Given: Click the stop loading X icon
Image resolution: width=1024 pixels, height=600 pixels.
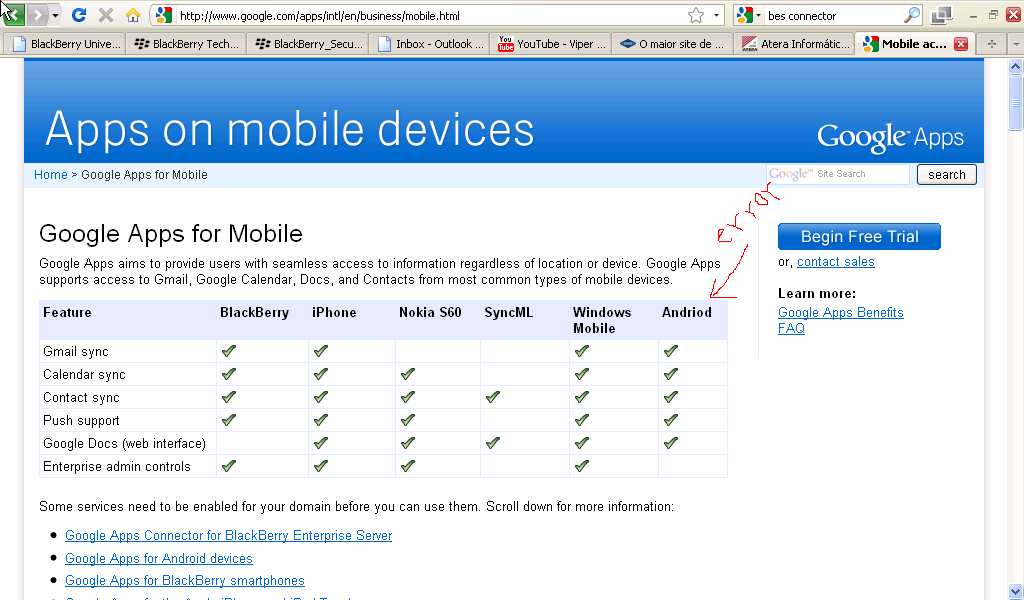Looking at the screenshot, I should (x=106, y=15).
